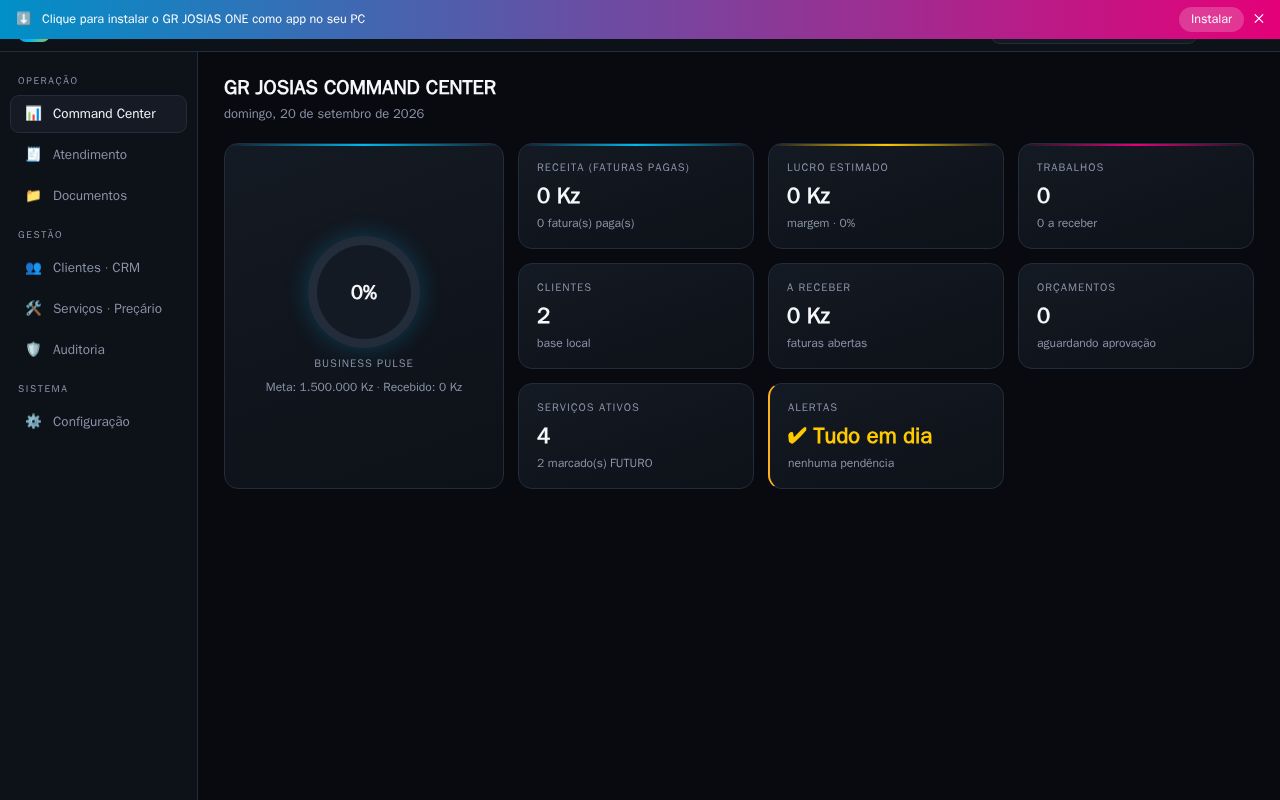Navigate to Clientes · CRM
The height and width of the screenshot is (800, 1280).
[x=98, y=268]
